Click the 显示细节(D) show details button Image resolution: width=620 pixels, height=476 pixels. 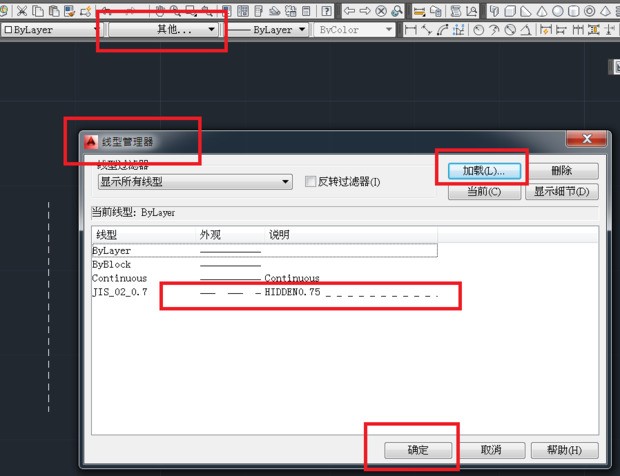561,192
